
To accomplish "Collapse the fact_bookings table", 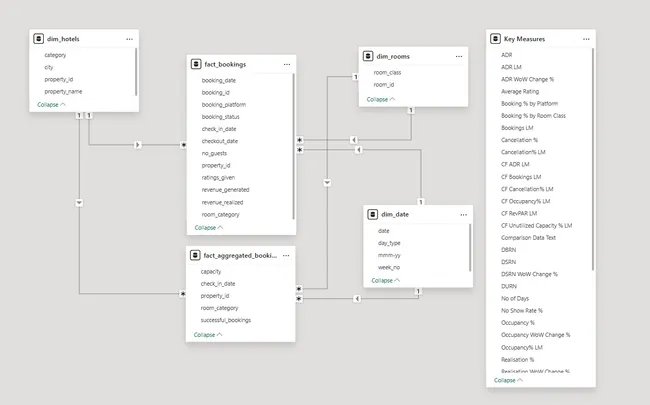I will pyautogui.click(x=209, y=228).
